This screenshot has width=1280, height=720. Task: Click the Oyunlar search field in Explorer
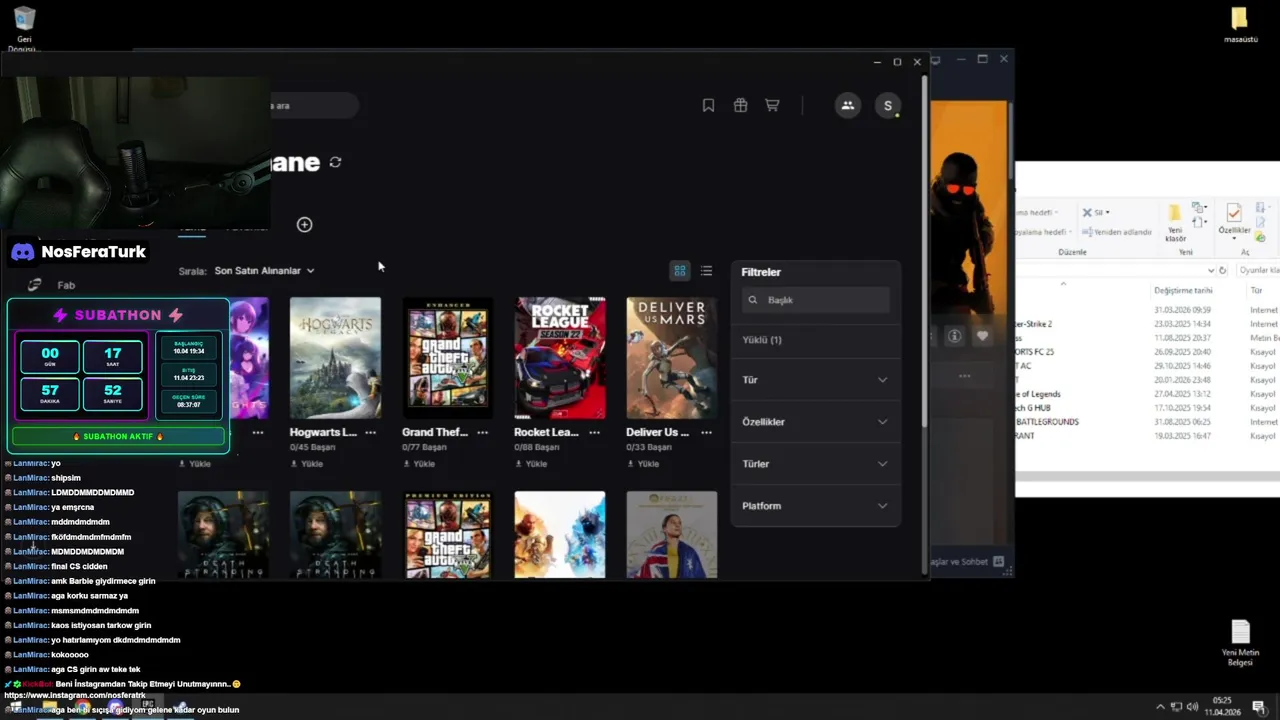click(1258, 270)
